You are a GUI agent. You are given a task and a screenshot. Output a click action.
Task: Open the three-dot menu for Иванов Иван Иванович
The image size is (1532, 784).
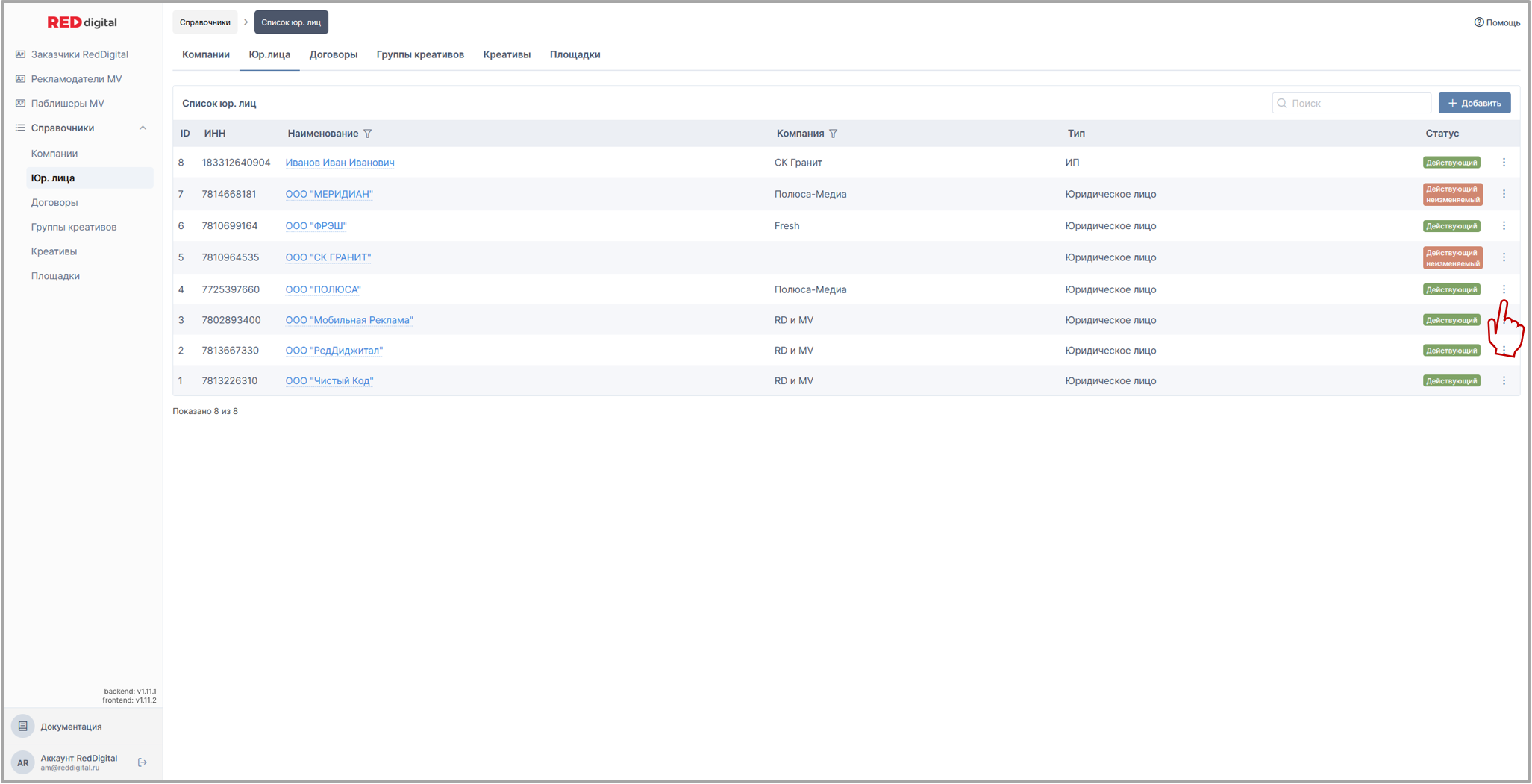[1504, 163]
